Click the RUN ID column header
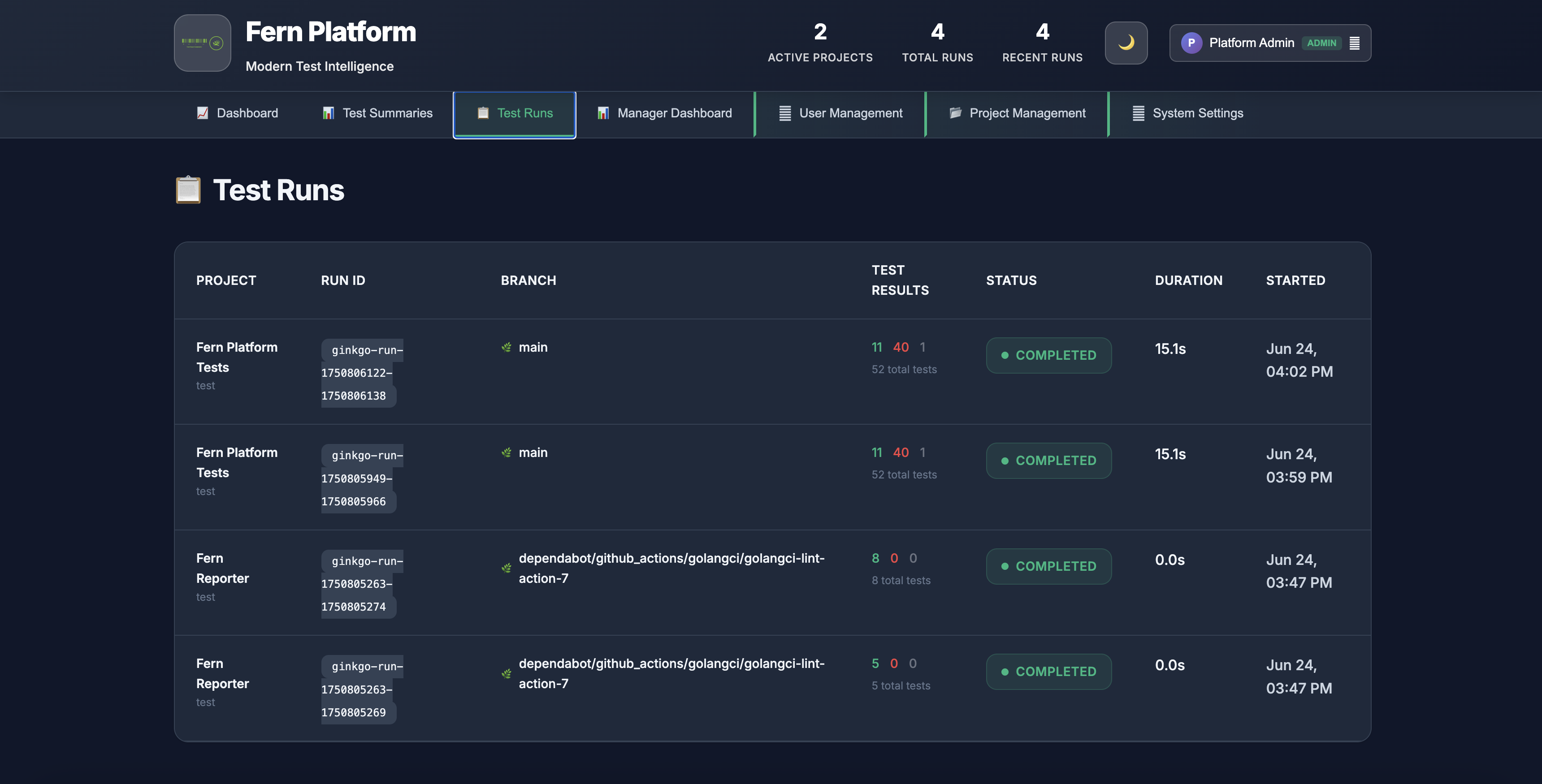The width and height of the screenshot is (1542, 784). click(x=343, y=280)
